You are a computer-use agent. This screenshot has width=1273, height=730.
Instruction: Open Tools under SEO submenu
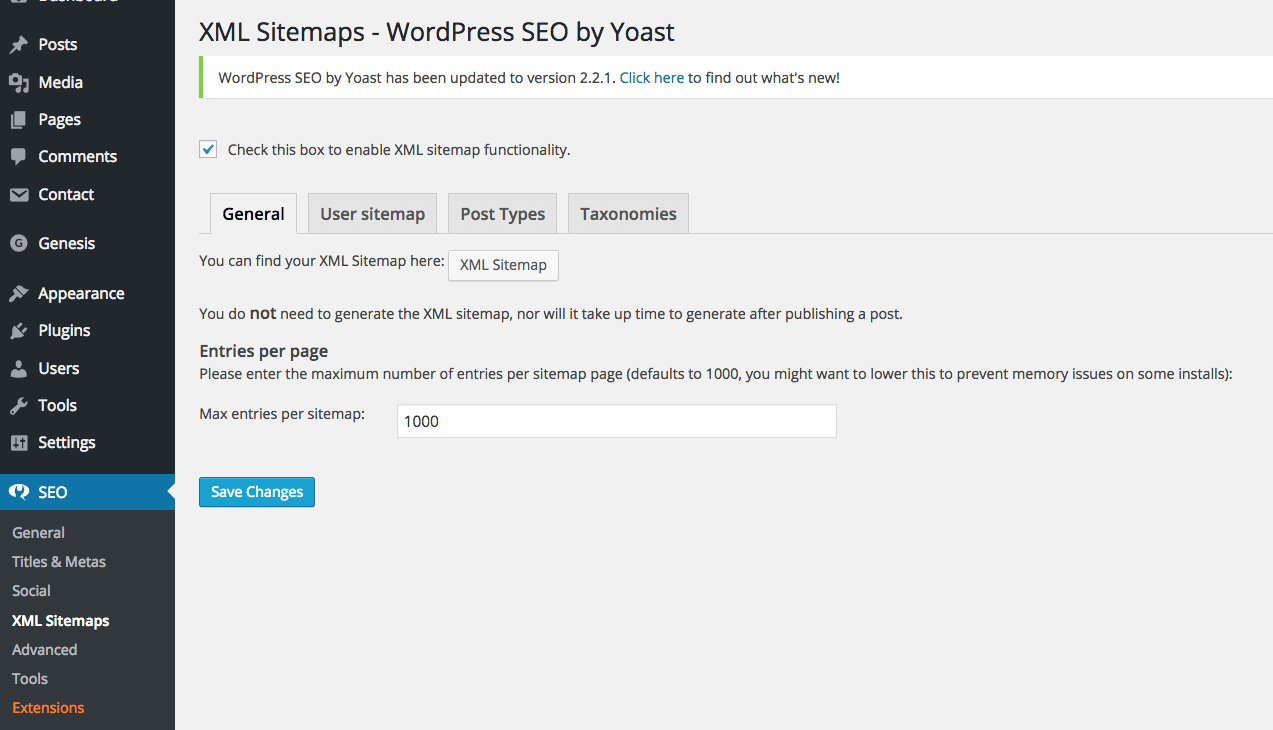pos(30,679)
